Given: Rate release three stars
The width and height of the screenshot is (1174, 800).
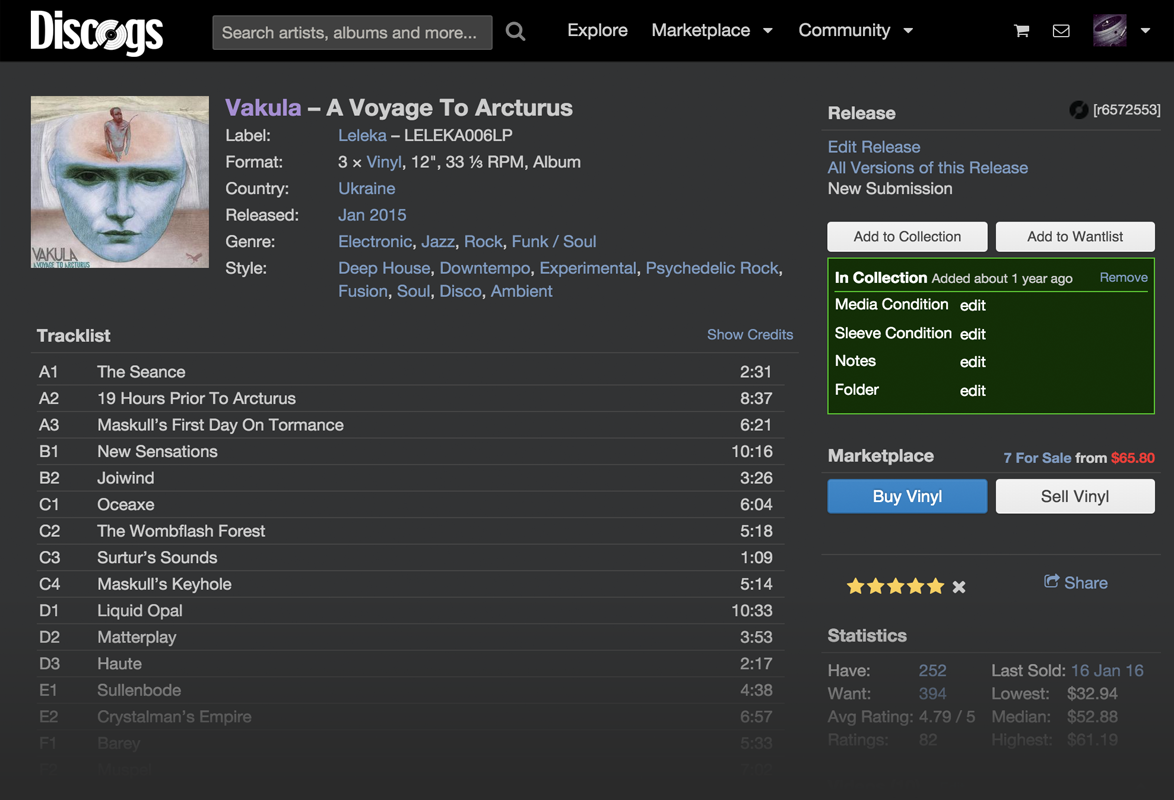Looking at the screenshot, I should [895, 587].
